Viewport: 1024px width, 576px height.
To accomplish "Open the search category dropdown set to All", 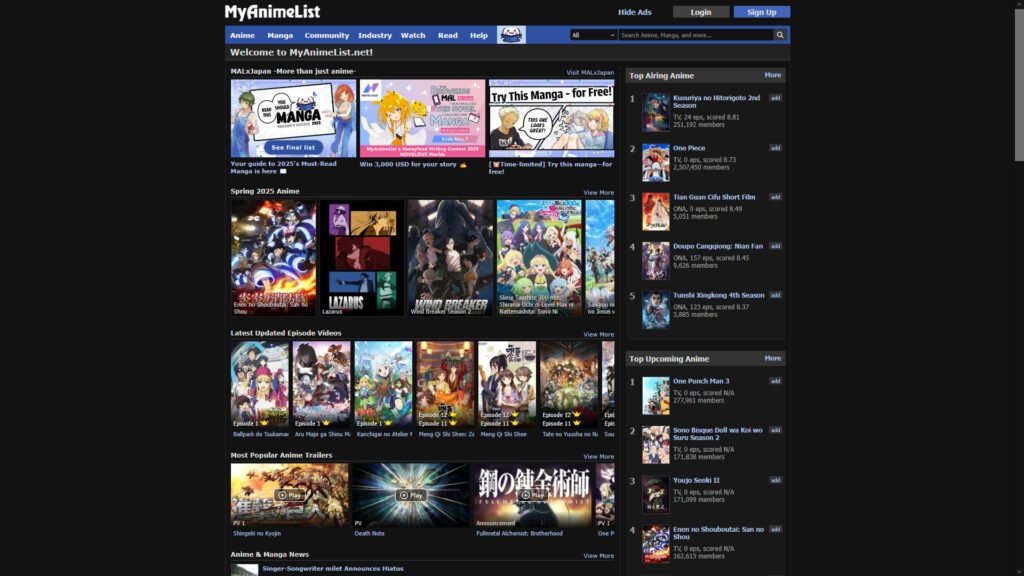I will [x=593, y=35].
